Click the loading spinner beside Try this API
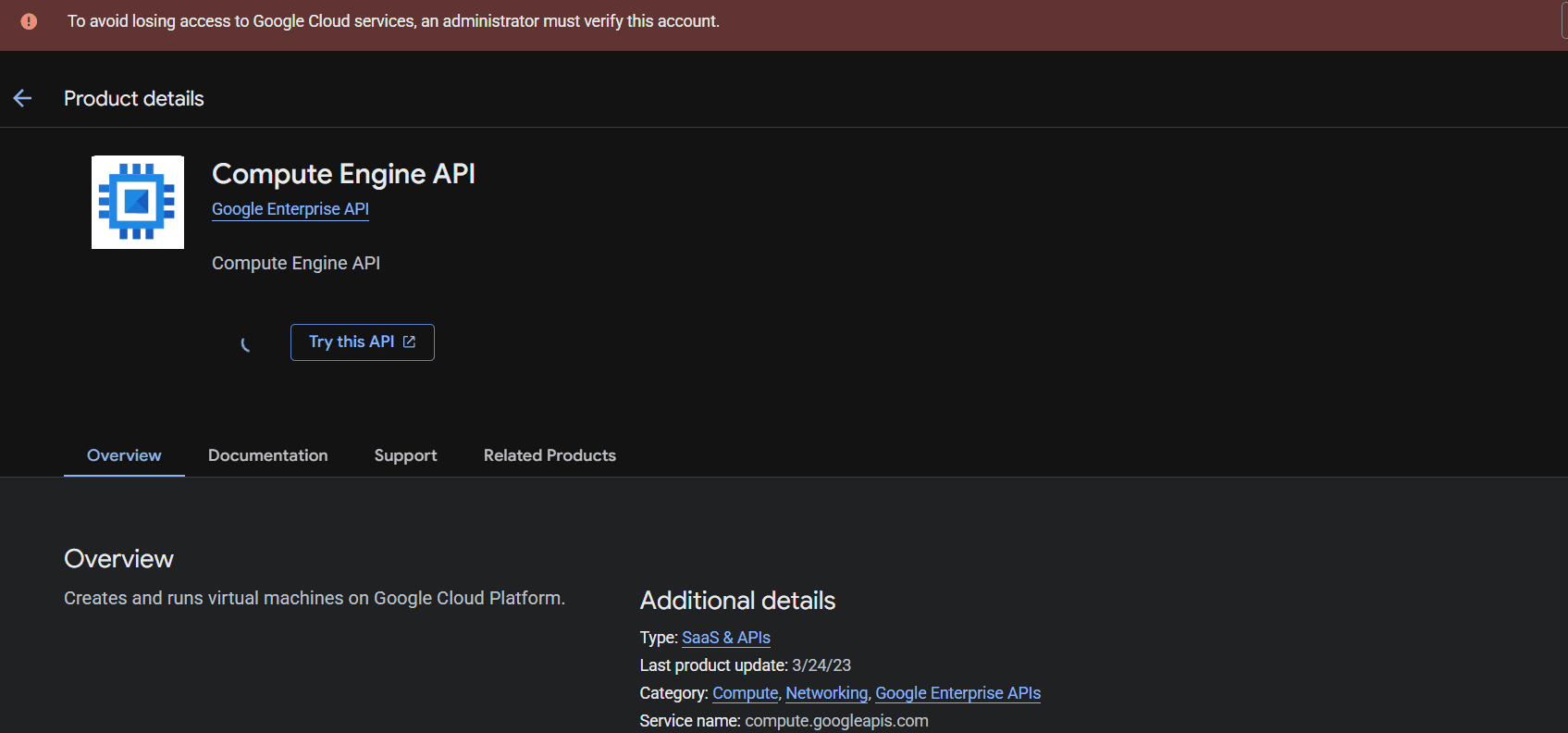 (246, 344)
